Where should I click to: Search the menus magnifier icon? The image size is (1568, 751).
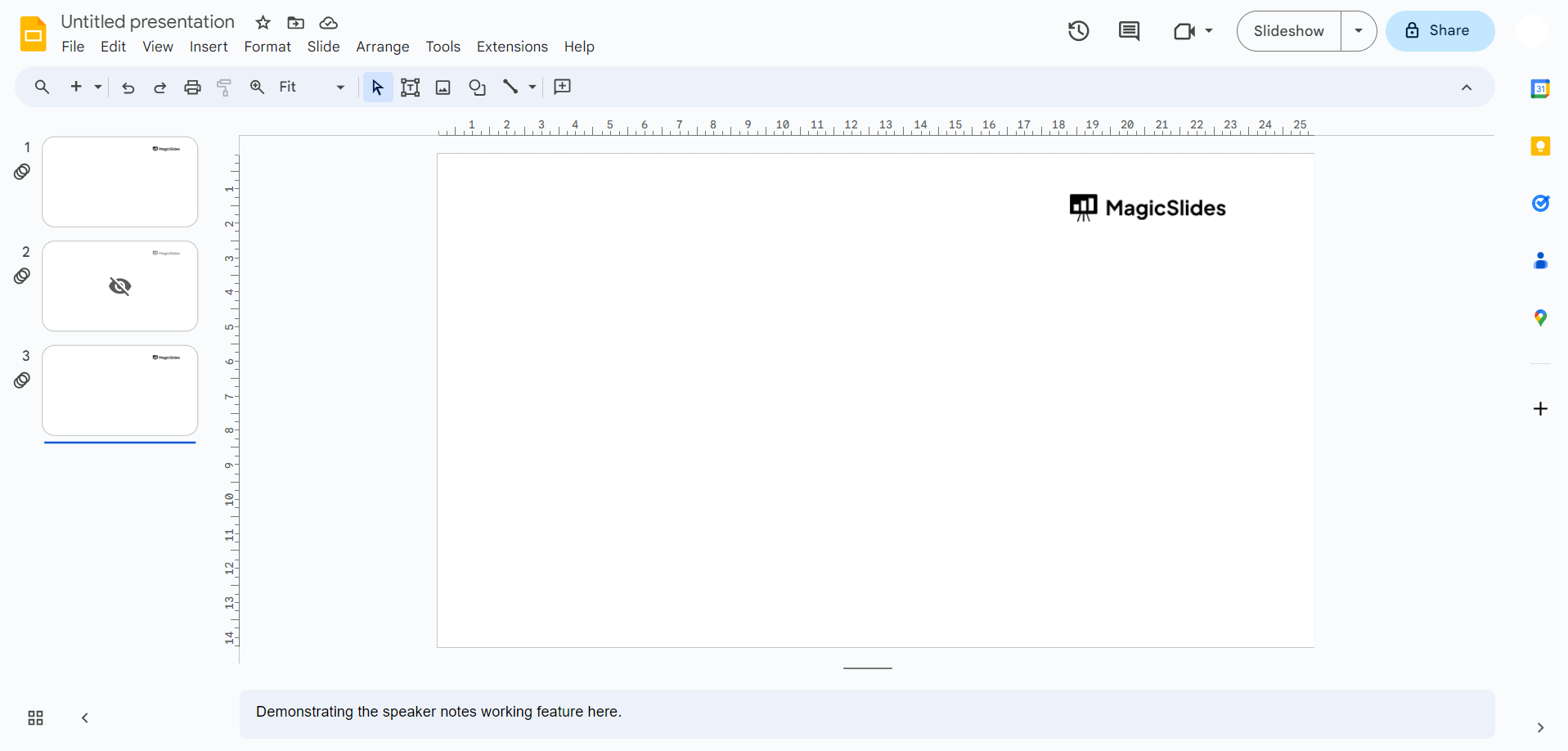(42, 87)
